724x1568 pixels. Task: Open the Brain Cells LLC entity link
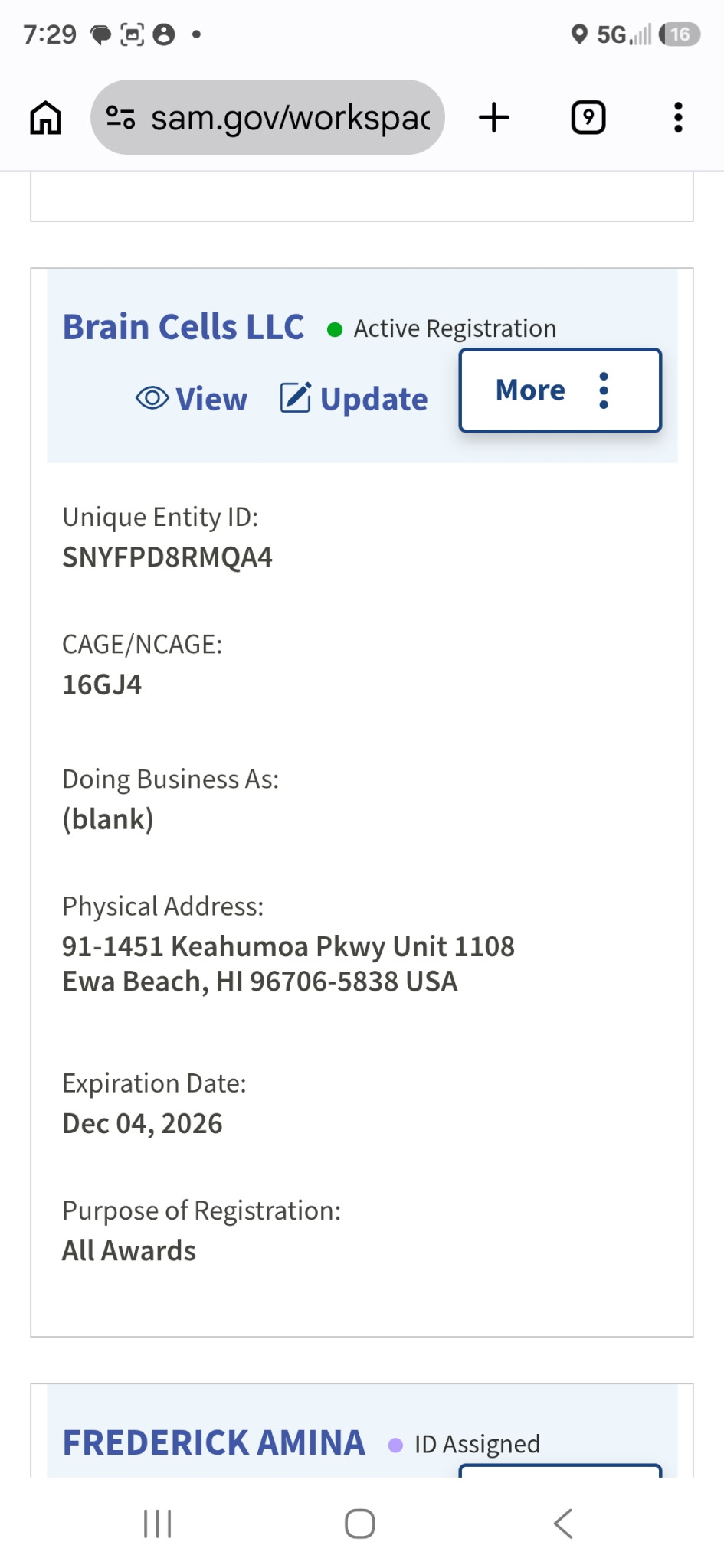183,327
